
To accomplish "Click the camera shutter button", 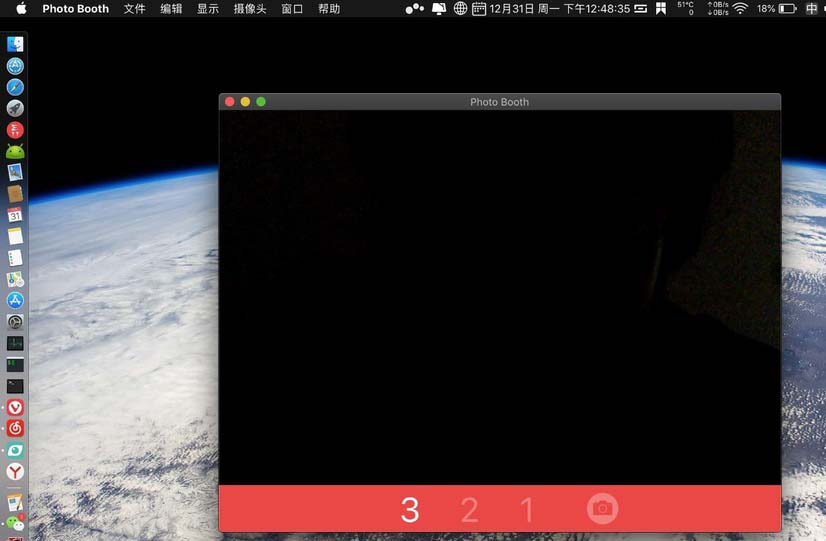I will [602, 509].
